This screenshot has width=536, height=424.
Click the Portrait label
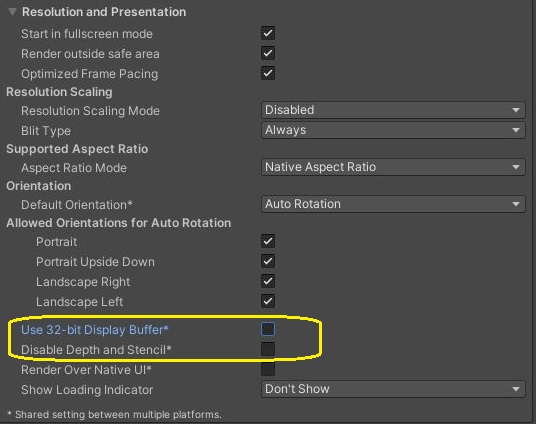(x=56, y=242)
